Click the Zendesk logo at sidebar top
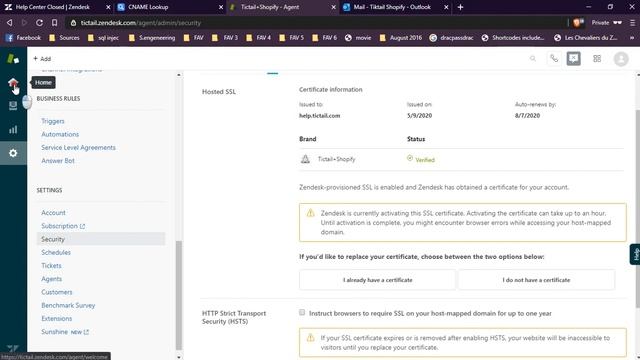The image size is (640, 360). pos(13,59)
